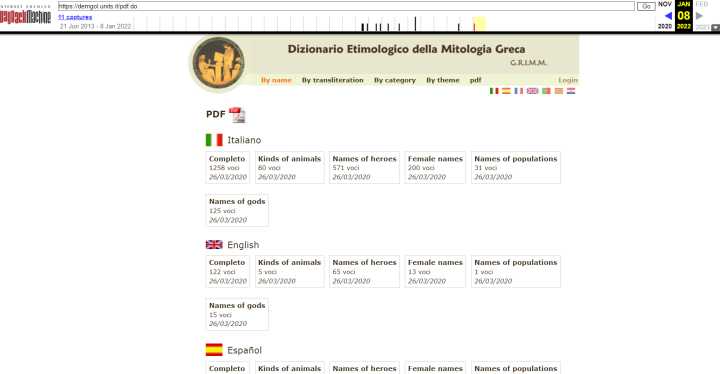Open the captures count link in Wayback toolbar
The width and height of the screenshot is (720, 374).
[x=75, y=17]
